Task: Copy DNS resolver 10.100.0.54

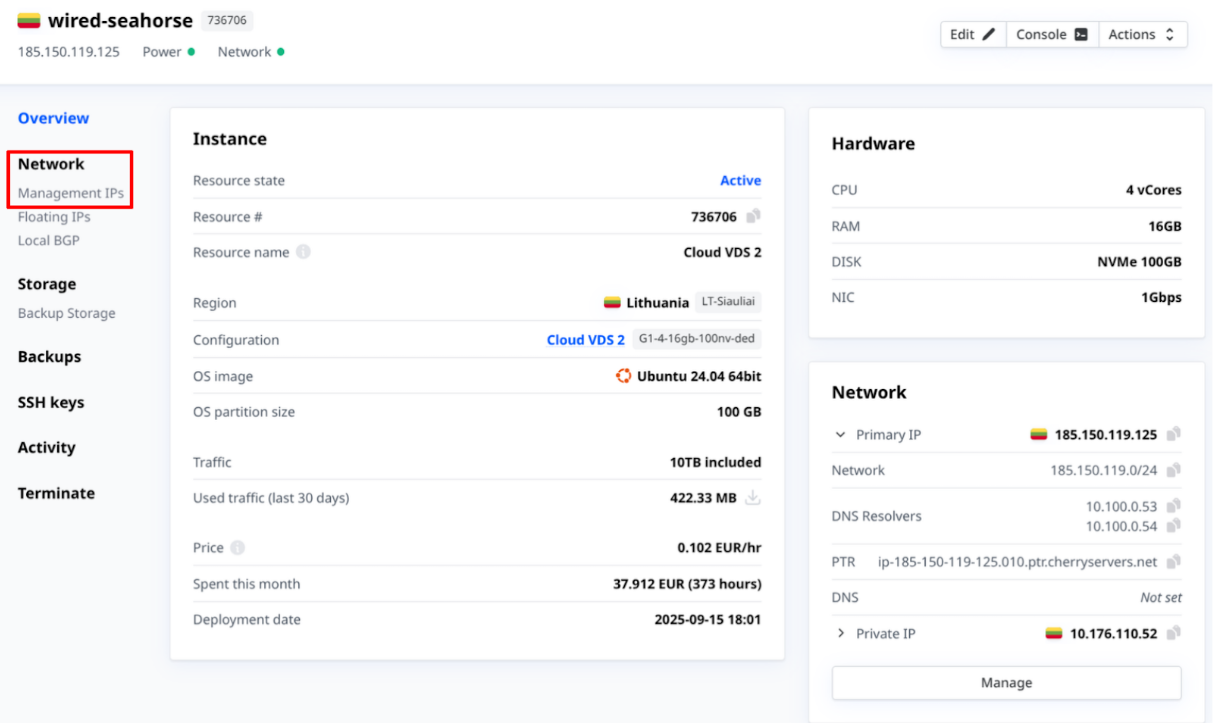Action: point(1174,525)
